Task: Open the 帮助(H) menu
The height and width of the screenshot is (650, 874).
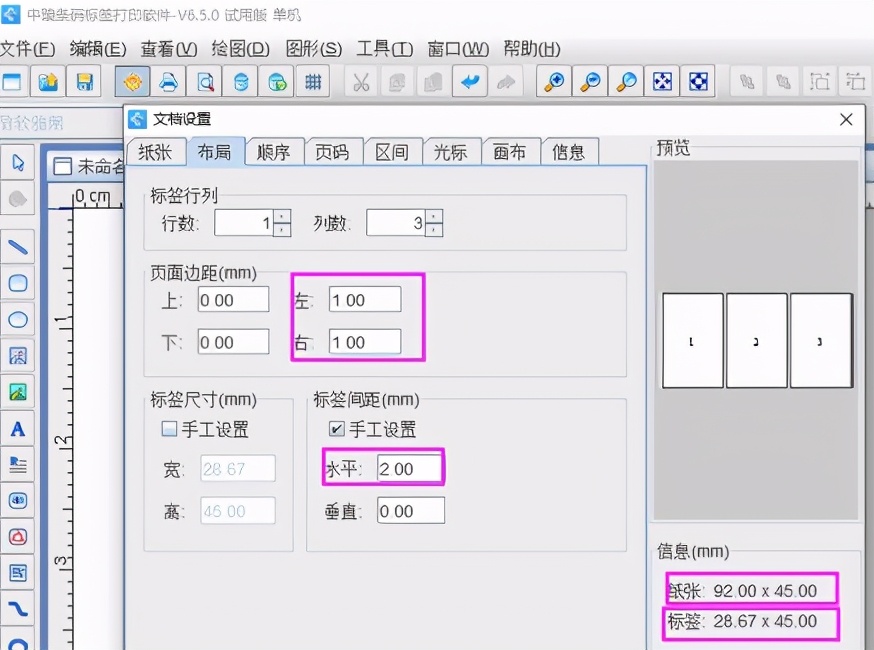Action: tap(532, 49)
